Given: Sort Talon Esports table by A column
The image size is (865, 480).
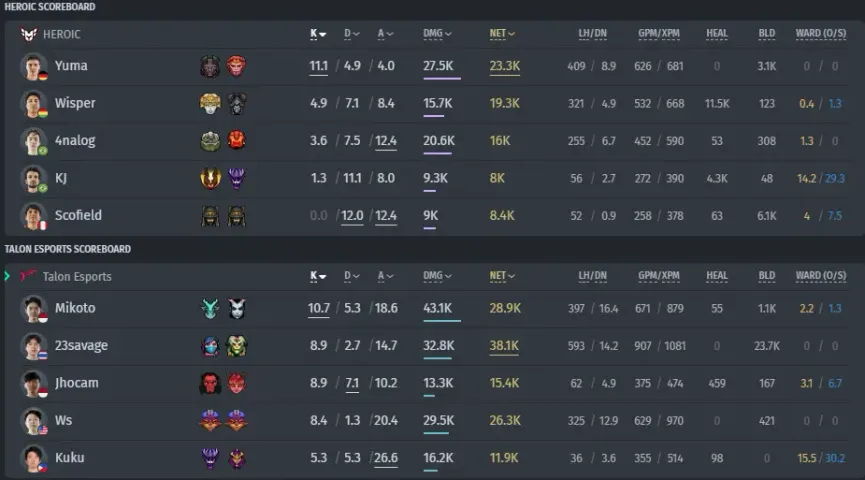Looking at the screenshot, I should click(385, 276).
